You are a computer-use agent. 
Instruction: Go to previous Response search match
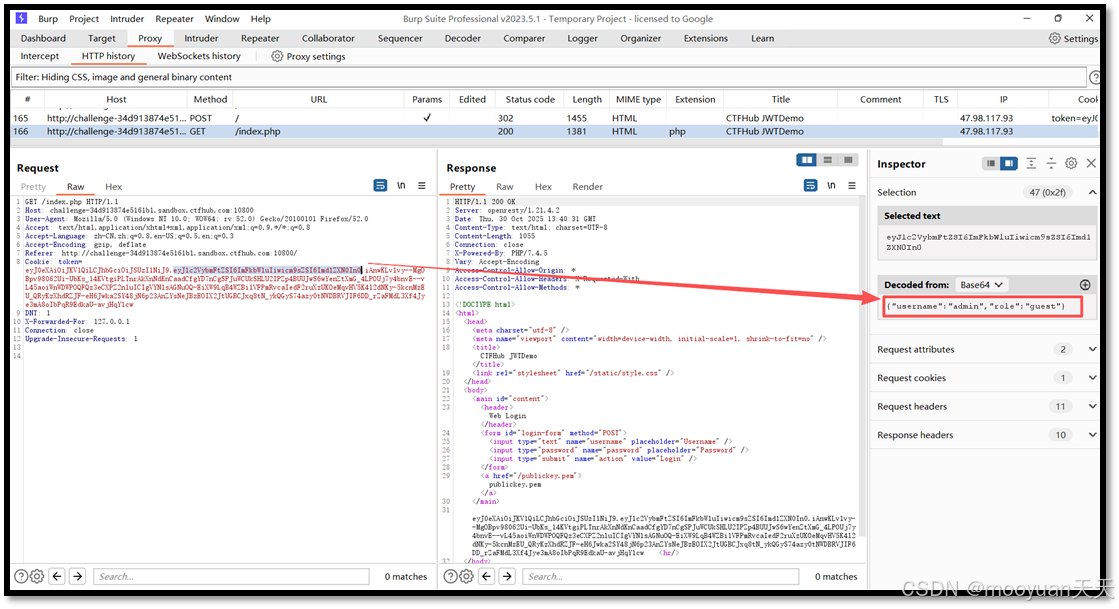point(487,576)
